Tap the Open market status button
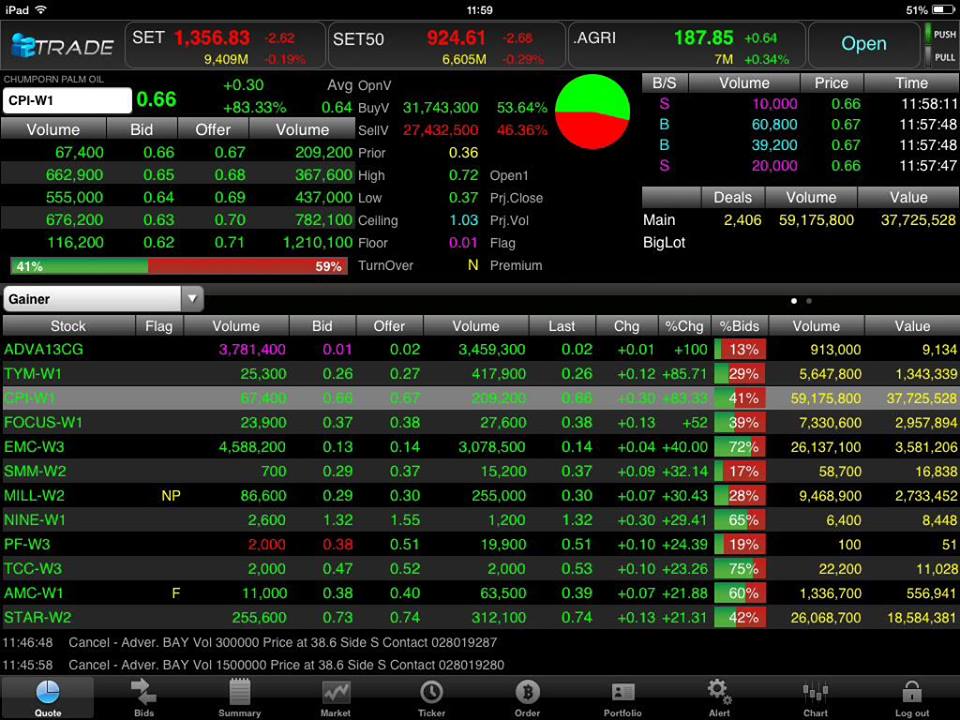This screenshot has height=720, width=960. coord(863,44)
